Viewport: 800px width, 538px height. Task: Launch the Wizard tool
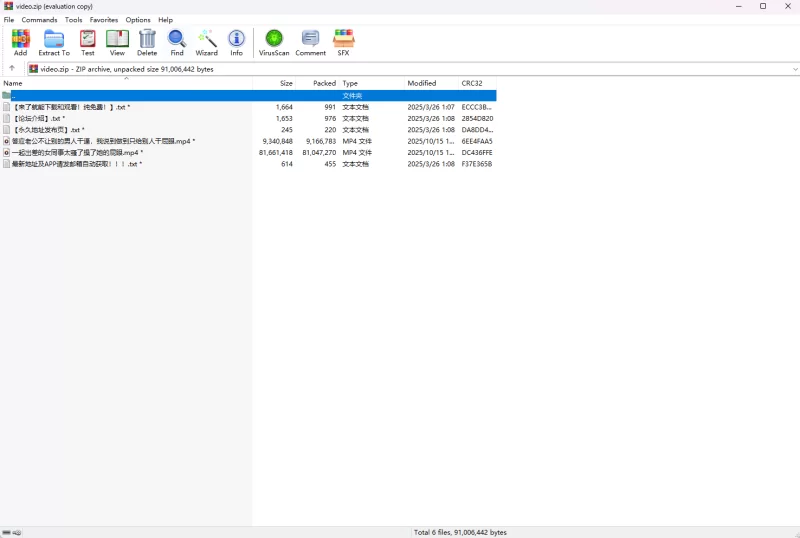(x=206, y=42)
